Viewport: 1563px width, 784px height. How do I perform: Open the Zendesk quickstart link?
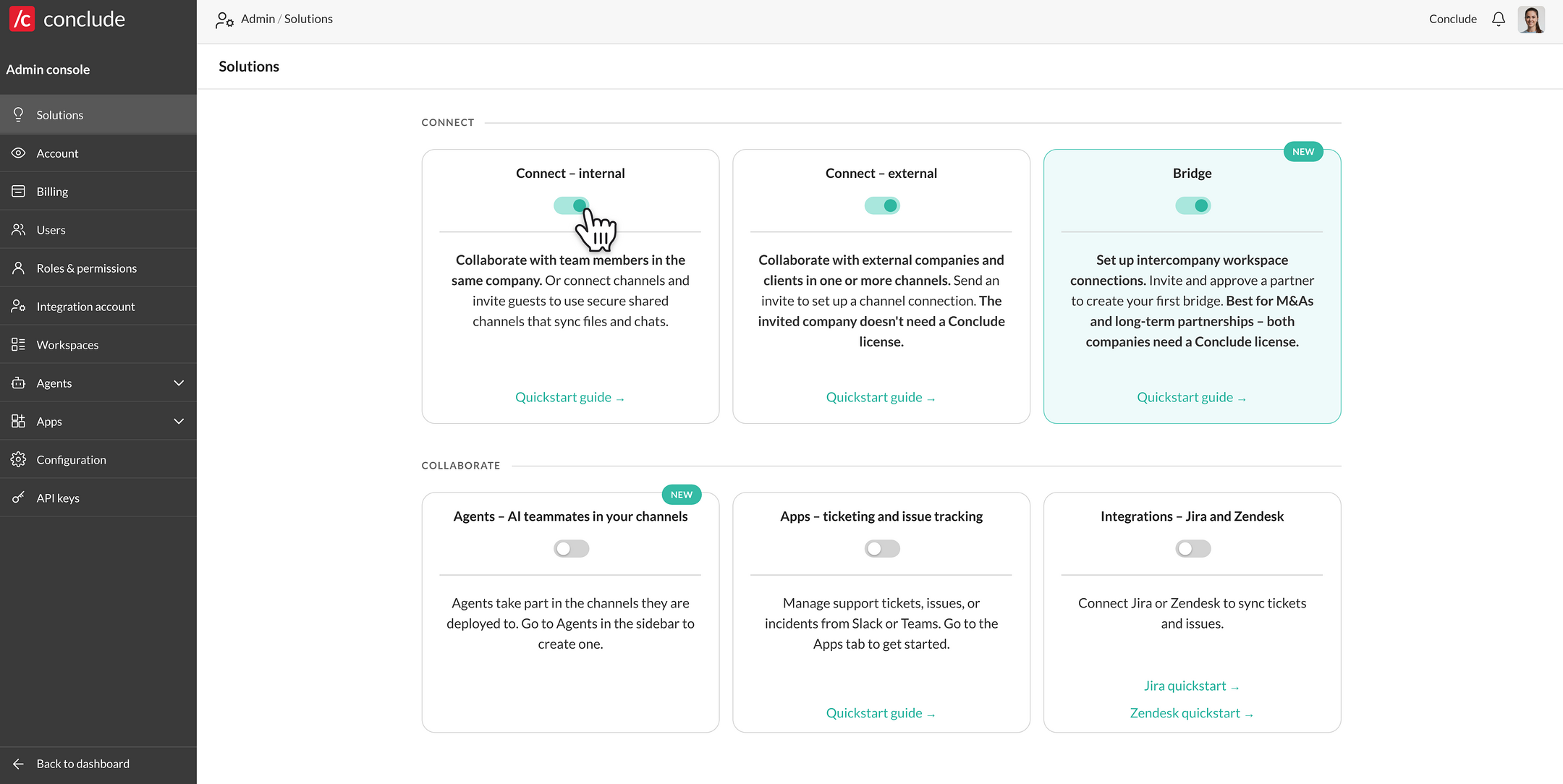click(x=1192, y=713)
